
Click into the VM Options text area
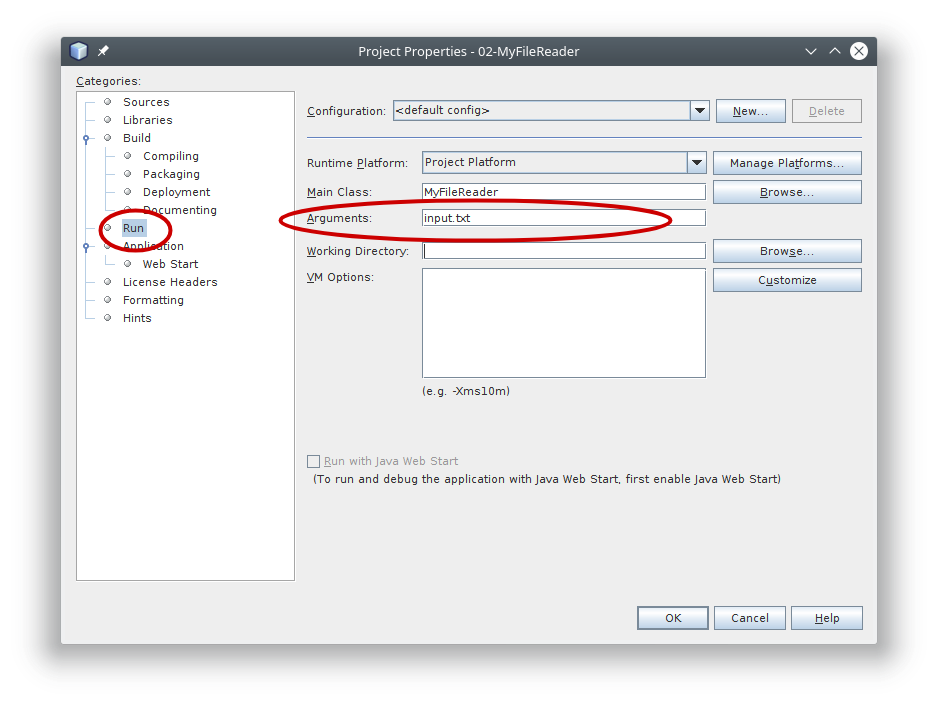click(x=563, y=322)
